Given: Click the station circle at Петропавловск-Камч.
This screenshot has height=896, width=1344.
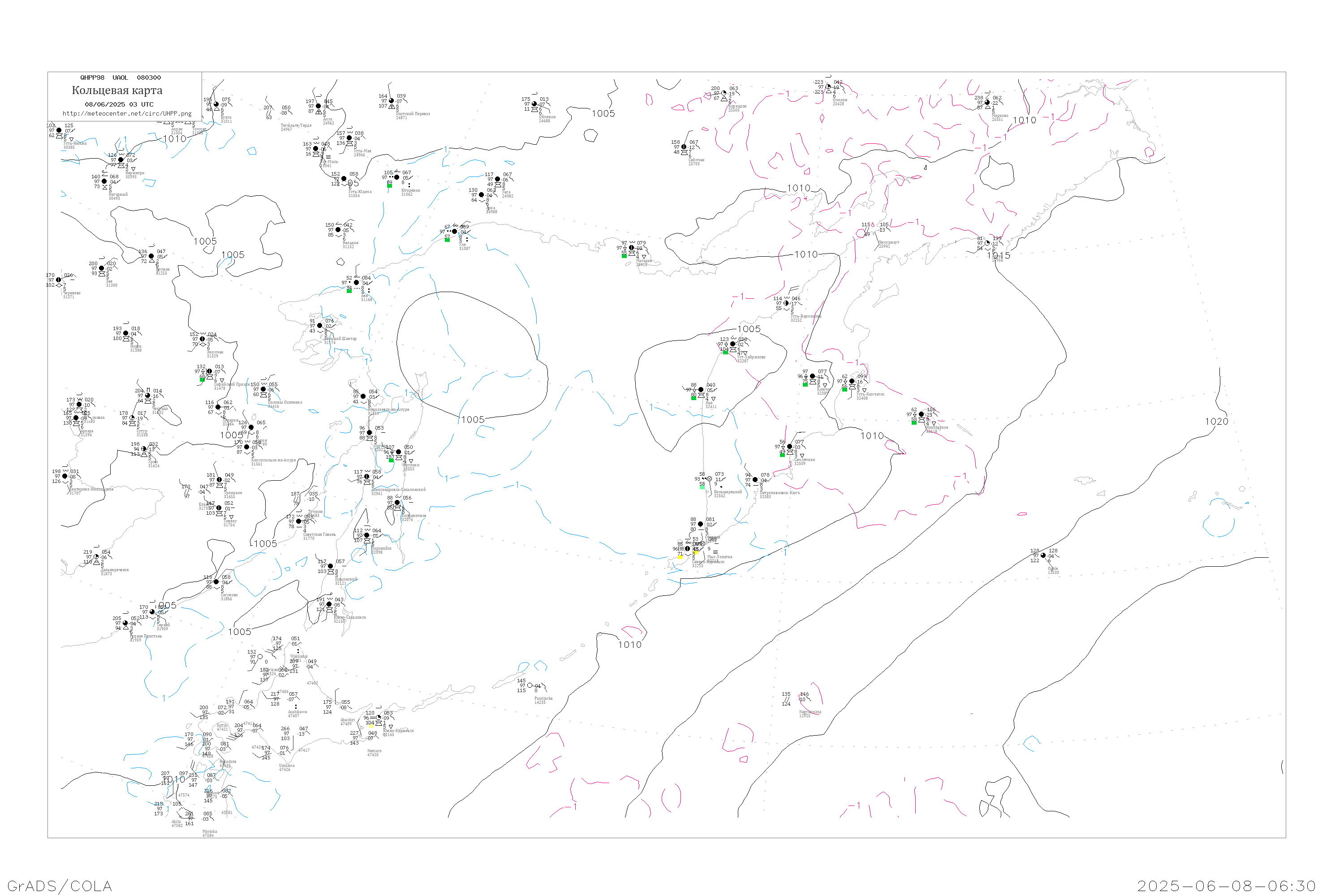Looking at the screenshot, I should pyautogui.click(x=755, y=480).
